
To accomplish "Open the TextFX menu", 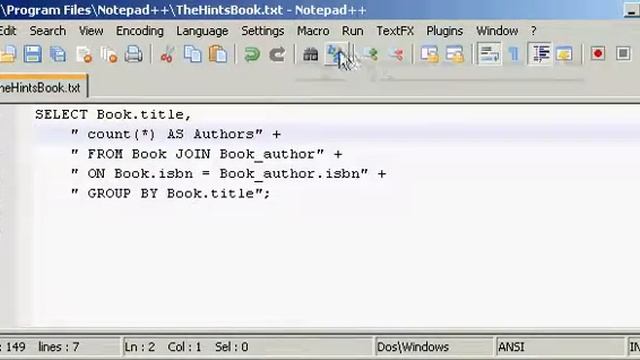I will 395,31.
